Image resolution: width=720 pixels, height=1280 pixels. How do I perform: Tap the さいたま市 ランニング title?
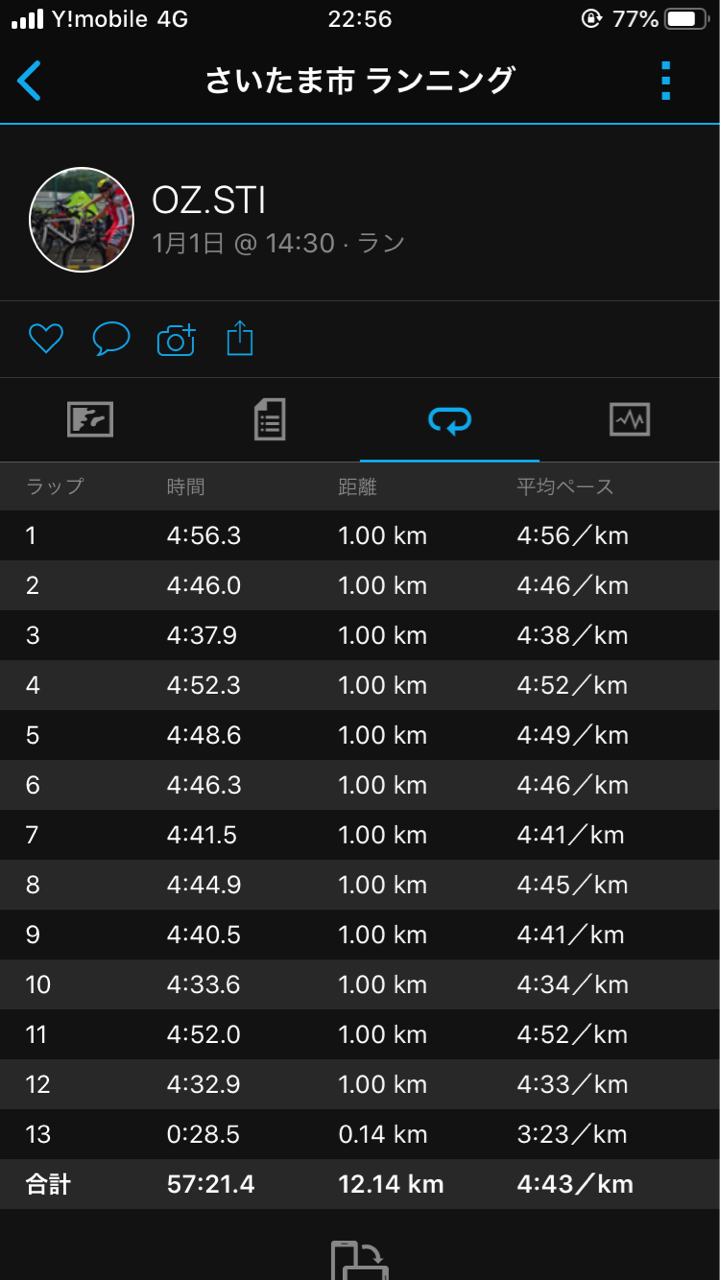360,80
